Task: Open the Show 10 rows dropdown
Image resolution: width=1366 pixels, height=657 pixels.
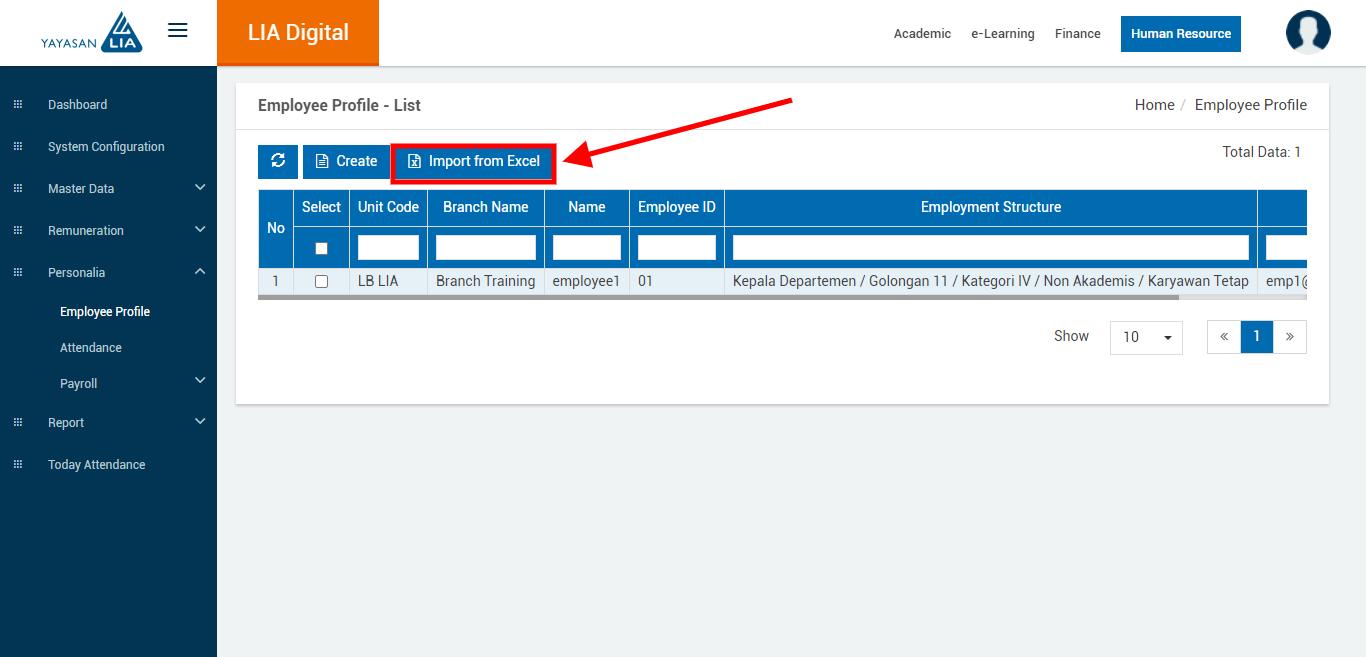Action: click(1146, 337)
